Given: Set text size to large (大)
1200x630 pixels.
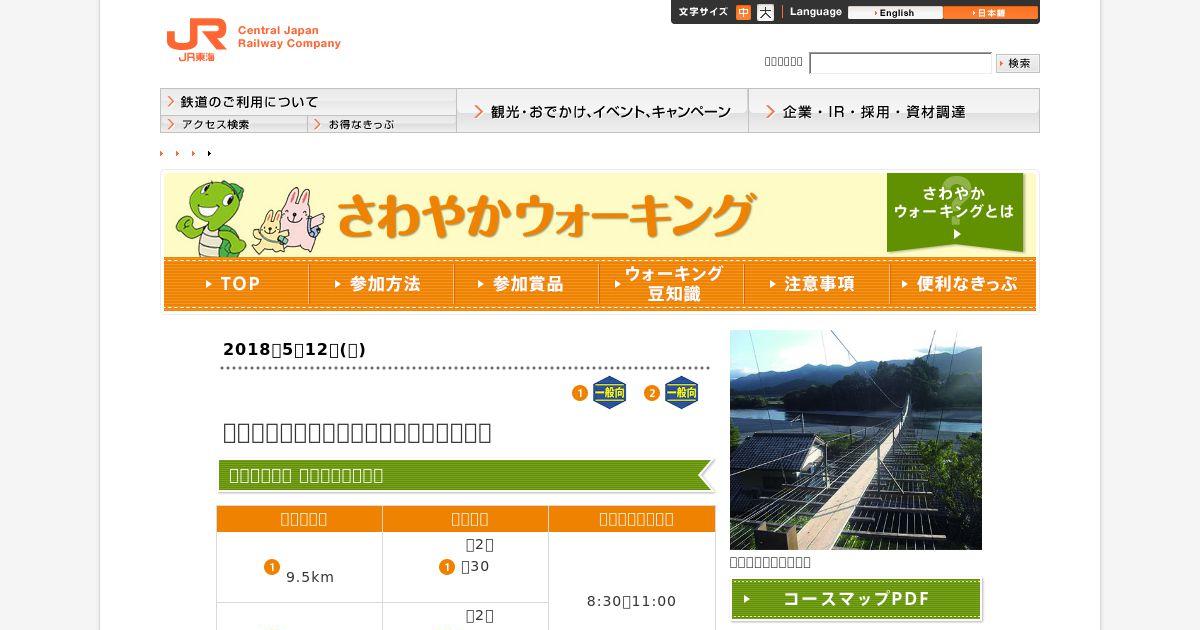Looking at the screenshot, I should 765,13.
